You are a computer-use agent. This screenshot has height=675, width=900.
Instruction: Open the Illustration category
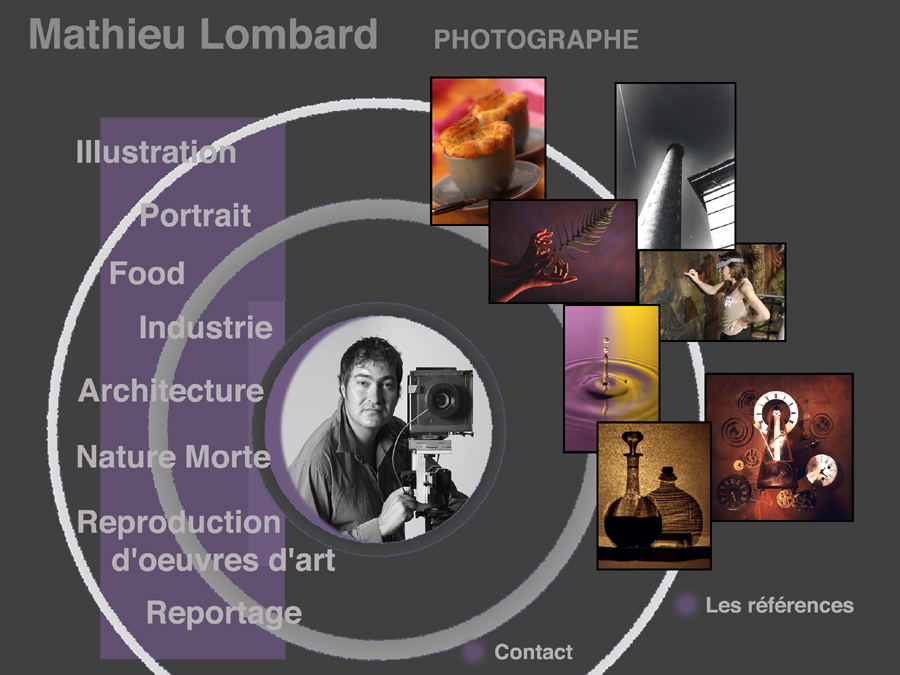pos(156,152)
